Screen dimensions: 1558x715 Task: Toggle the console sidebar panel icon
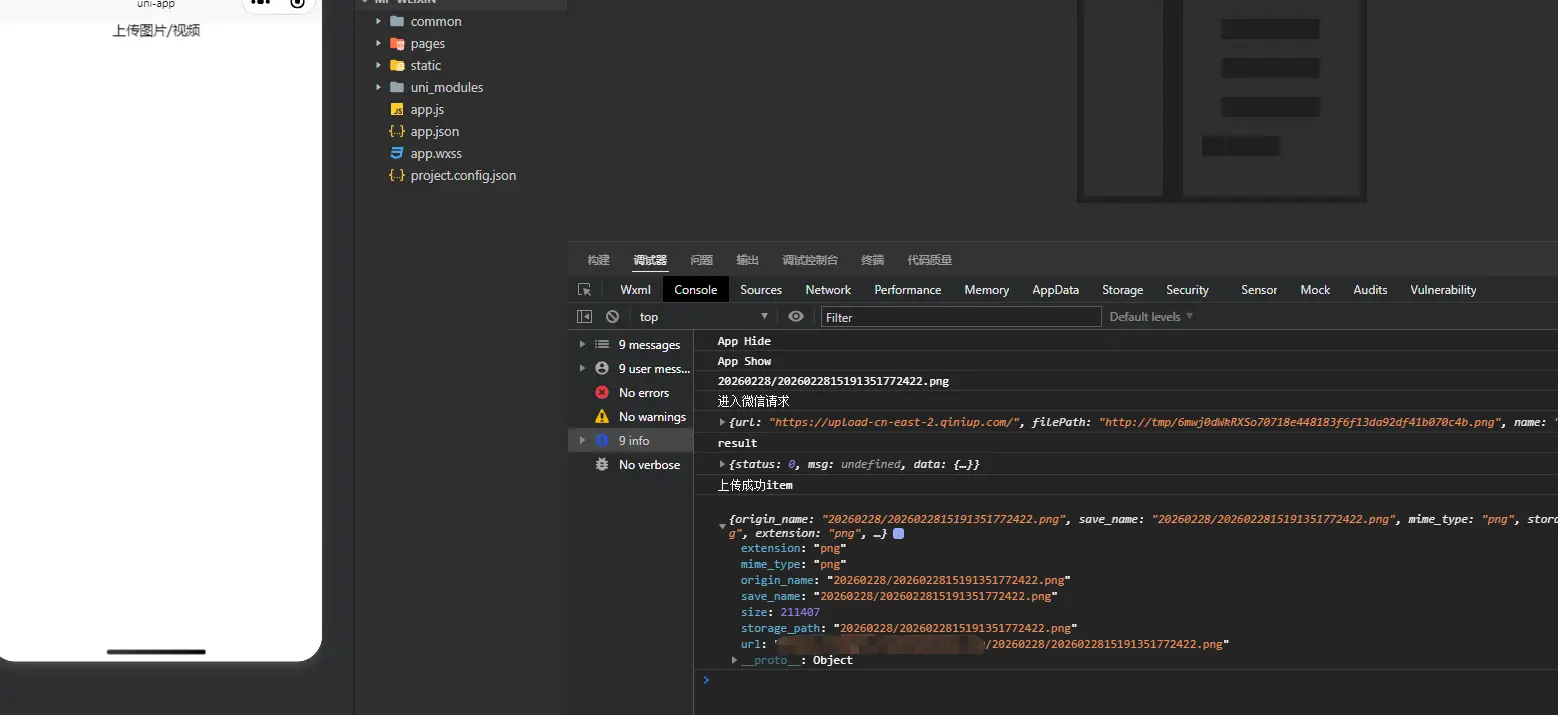coord(585,317)
